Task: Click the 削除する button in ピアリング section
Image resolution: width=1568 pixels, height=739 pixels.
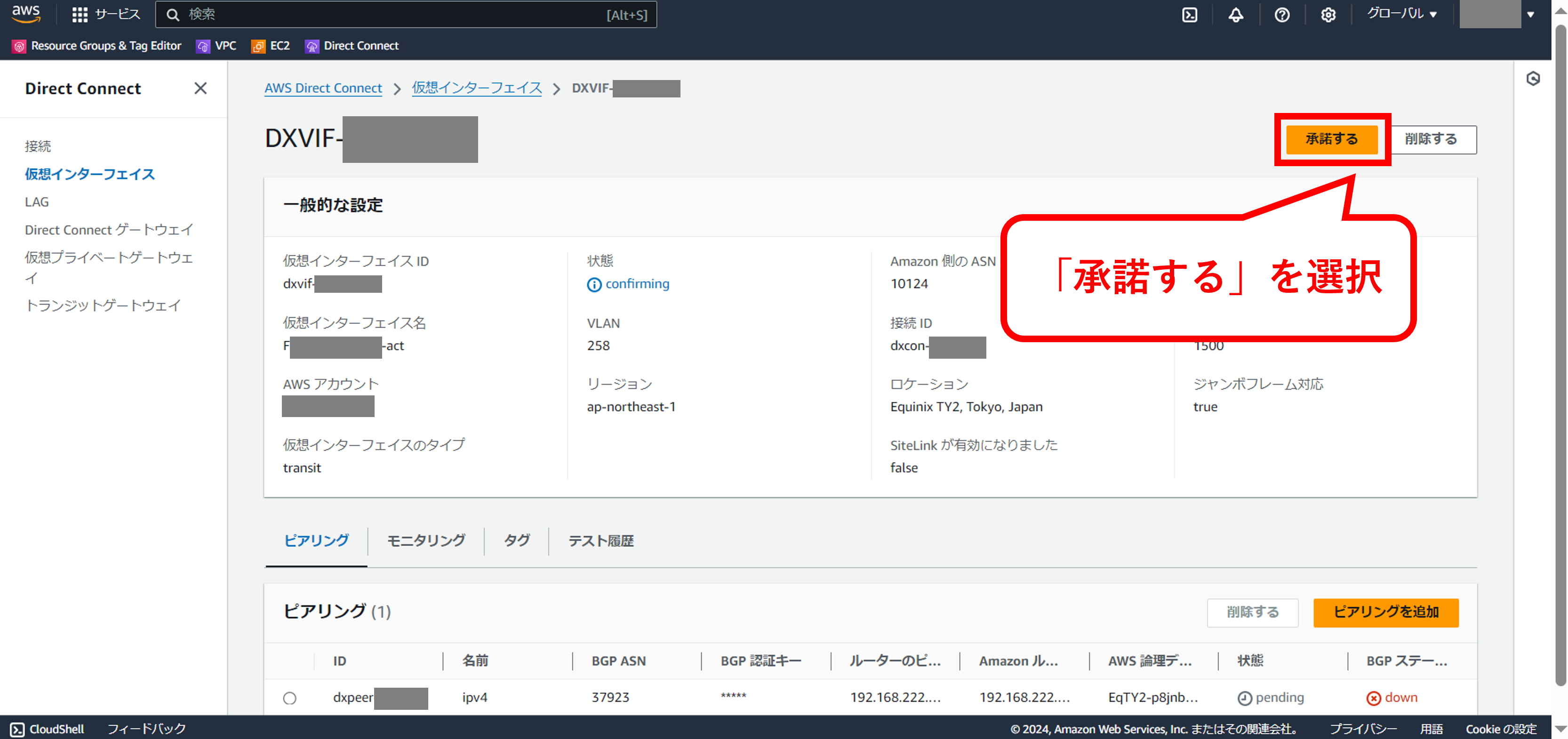Action: pyautogui.click(x=1253, y=612)
